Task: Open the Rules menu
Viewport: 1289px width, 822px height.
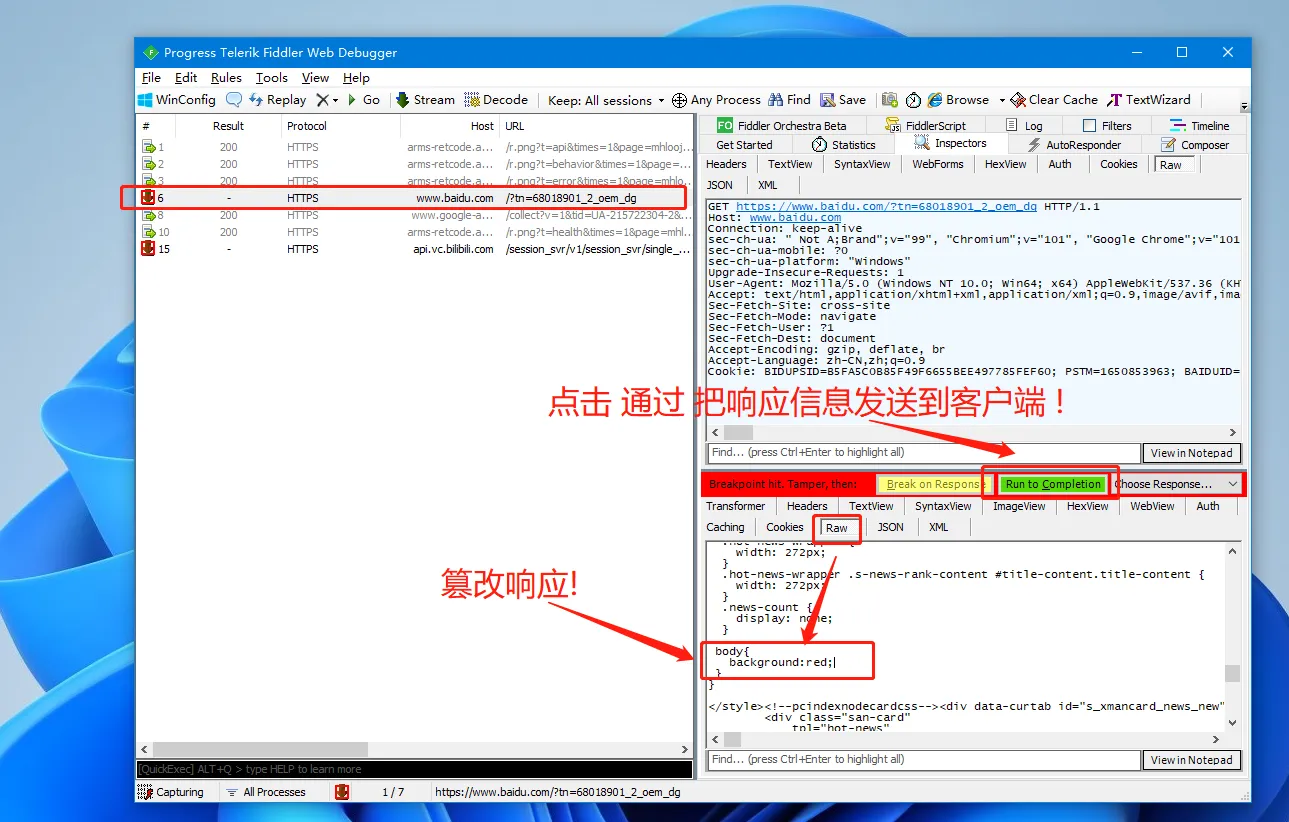Action: 226,77
